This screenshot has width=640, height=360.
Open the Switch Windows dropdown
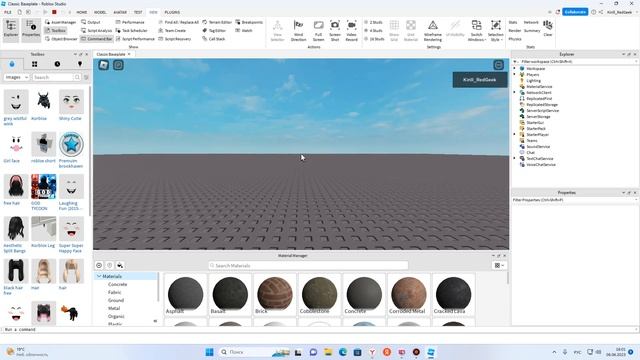pyautogui.click(x=476, y=31)
